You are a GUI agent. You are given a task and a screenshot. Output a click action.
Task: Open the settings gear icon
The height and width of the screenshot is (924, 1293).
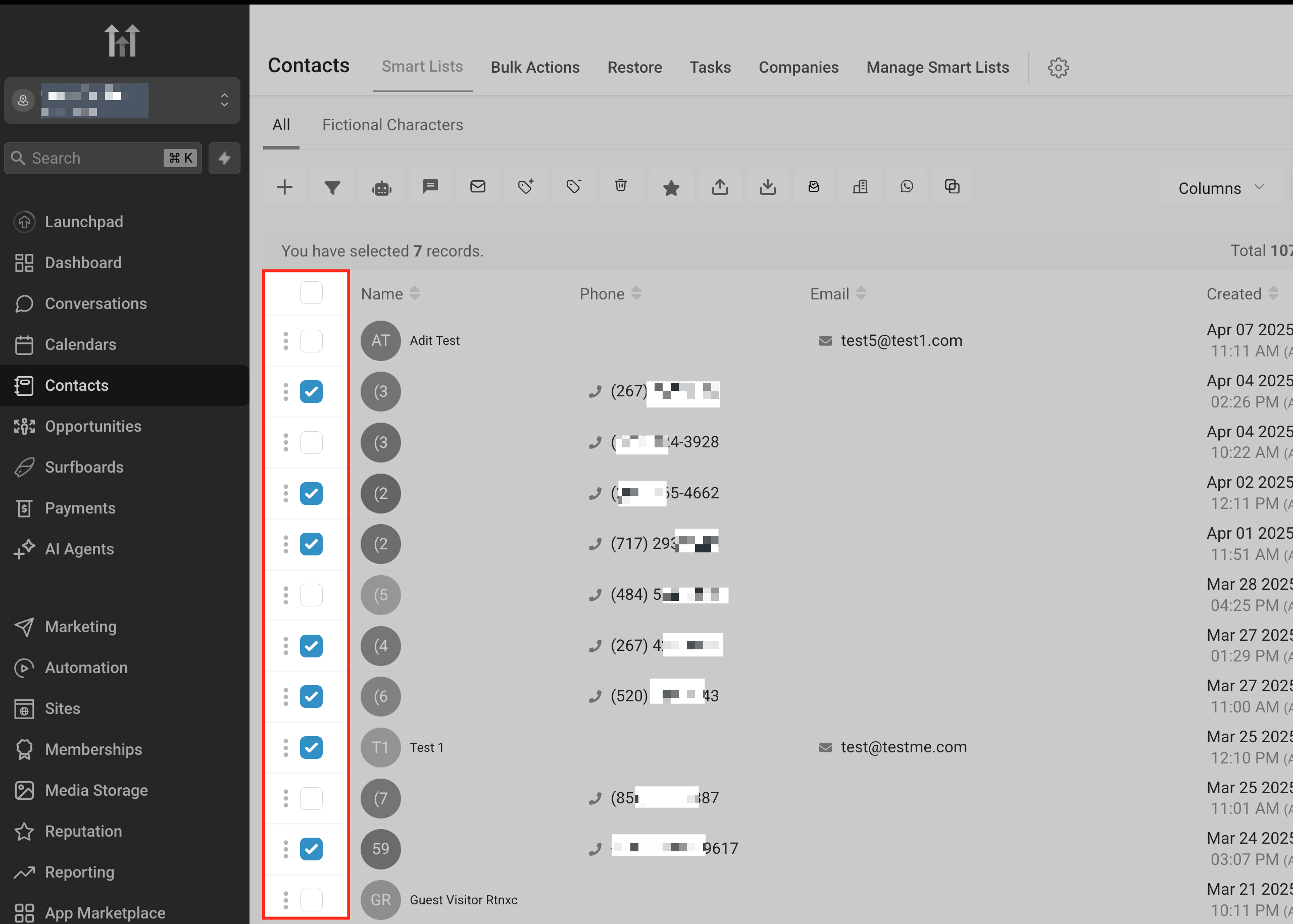[1058, 68]
